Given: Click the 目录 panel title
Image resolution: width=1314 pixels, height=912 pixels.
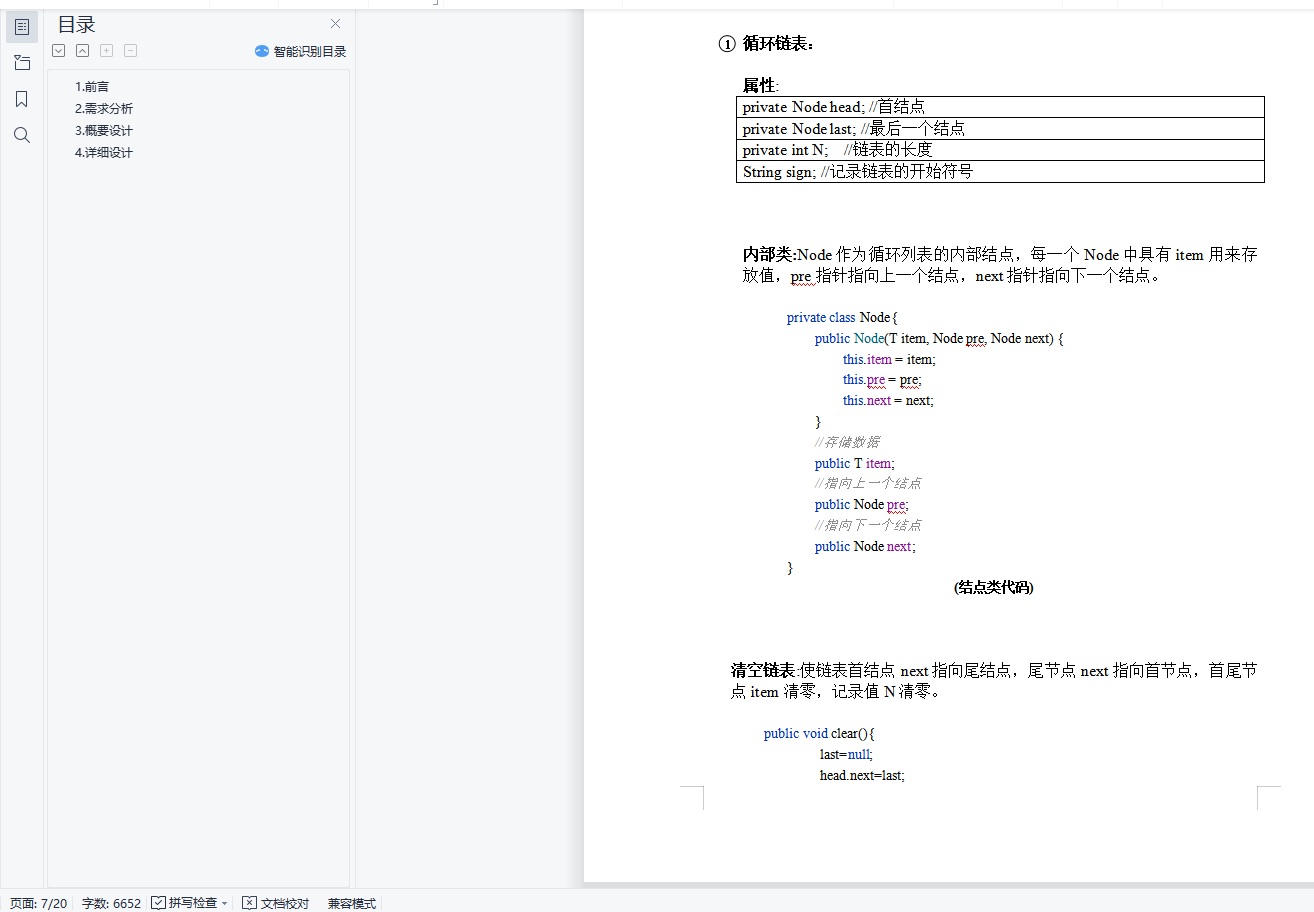Looking at the screenshot, I should [77, 25].
